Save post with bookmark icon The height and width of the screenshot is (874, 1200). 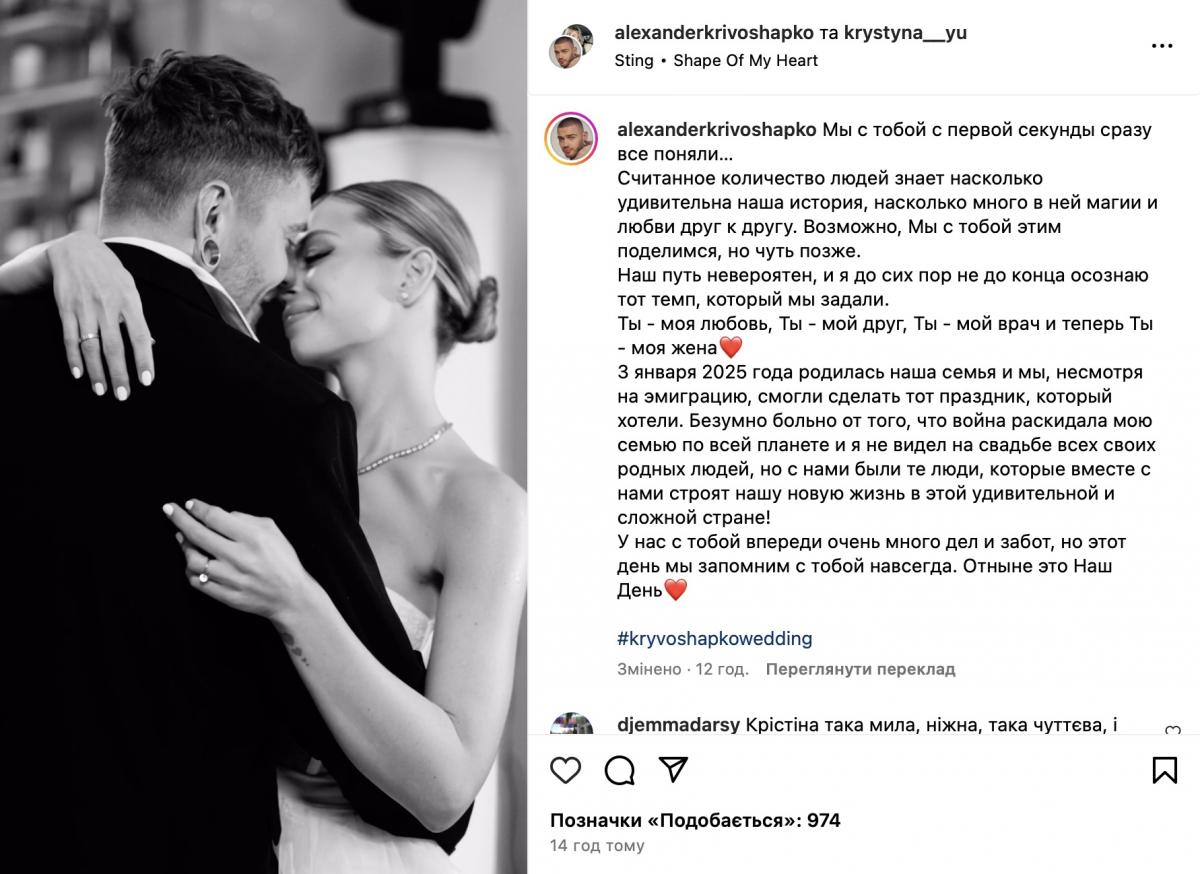(x=1165, y=769)
